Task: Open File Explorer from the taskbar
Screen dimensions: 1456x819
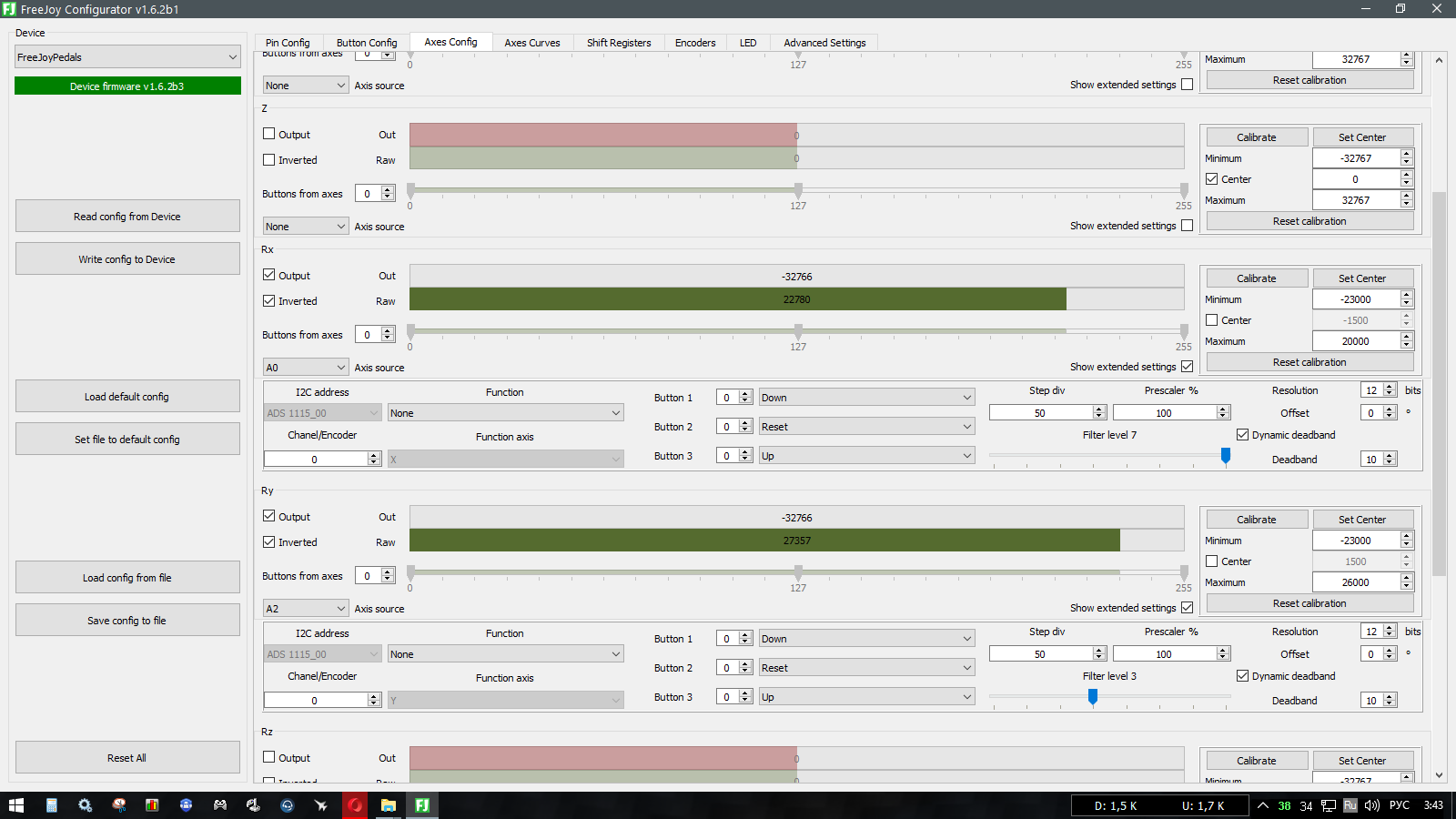Action: pyautogui.click(x=389, y=805)
